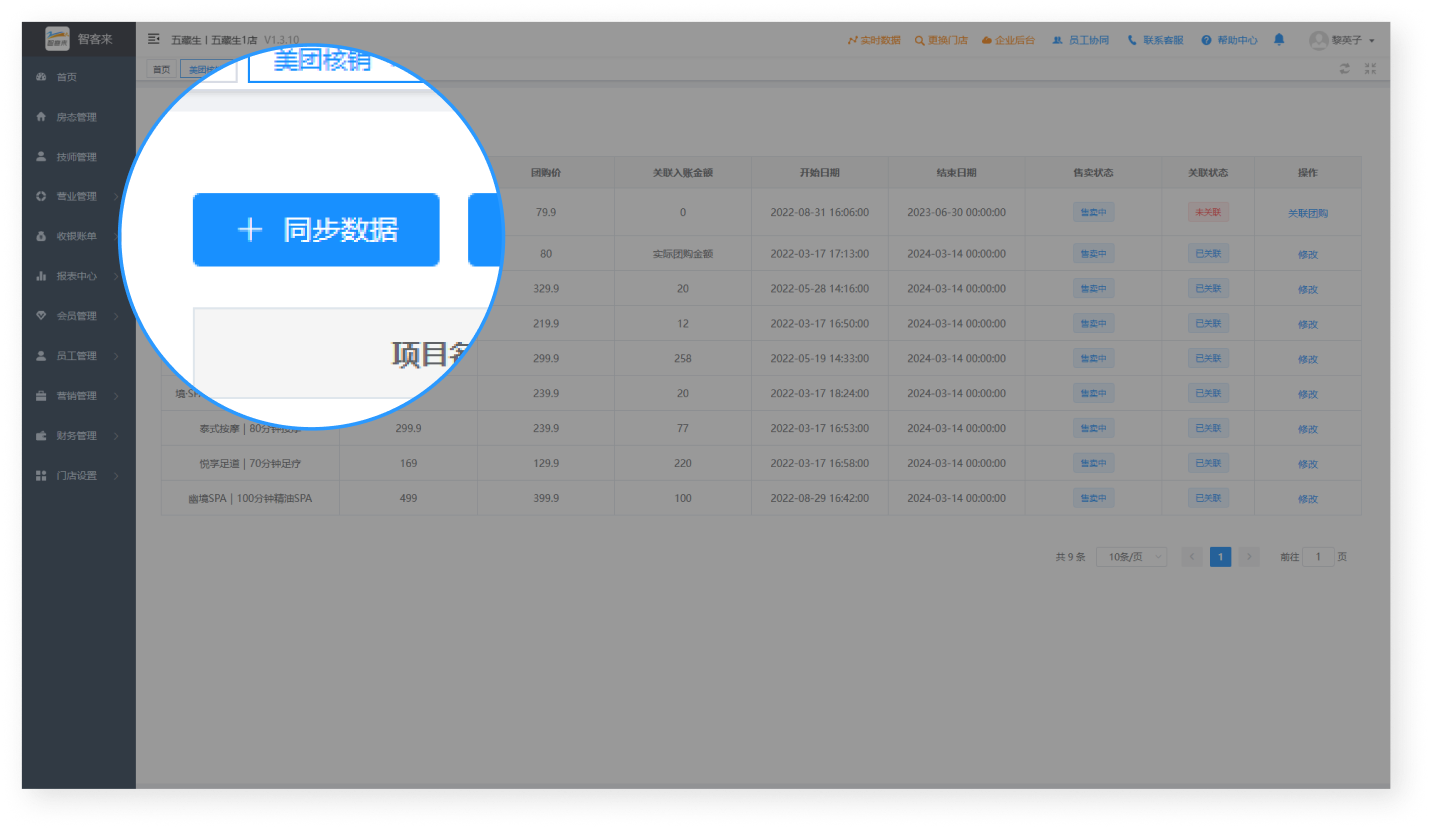
Task: Collapse the sidebar with the menu fold icon
Action: point(154,39)
